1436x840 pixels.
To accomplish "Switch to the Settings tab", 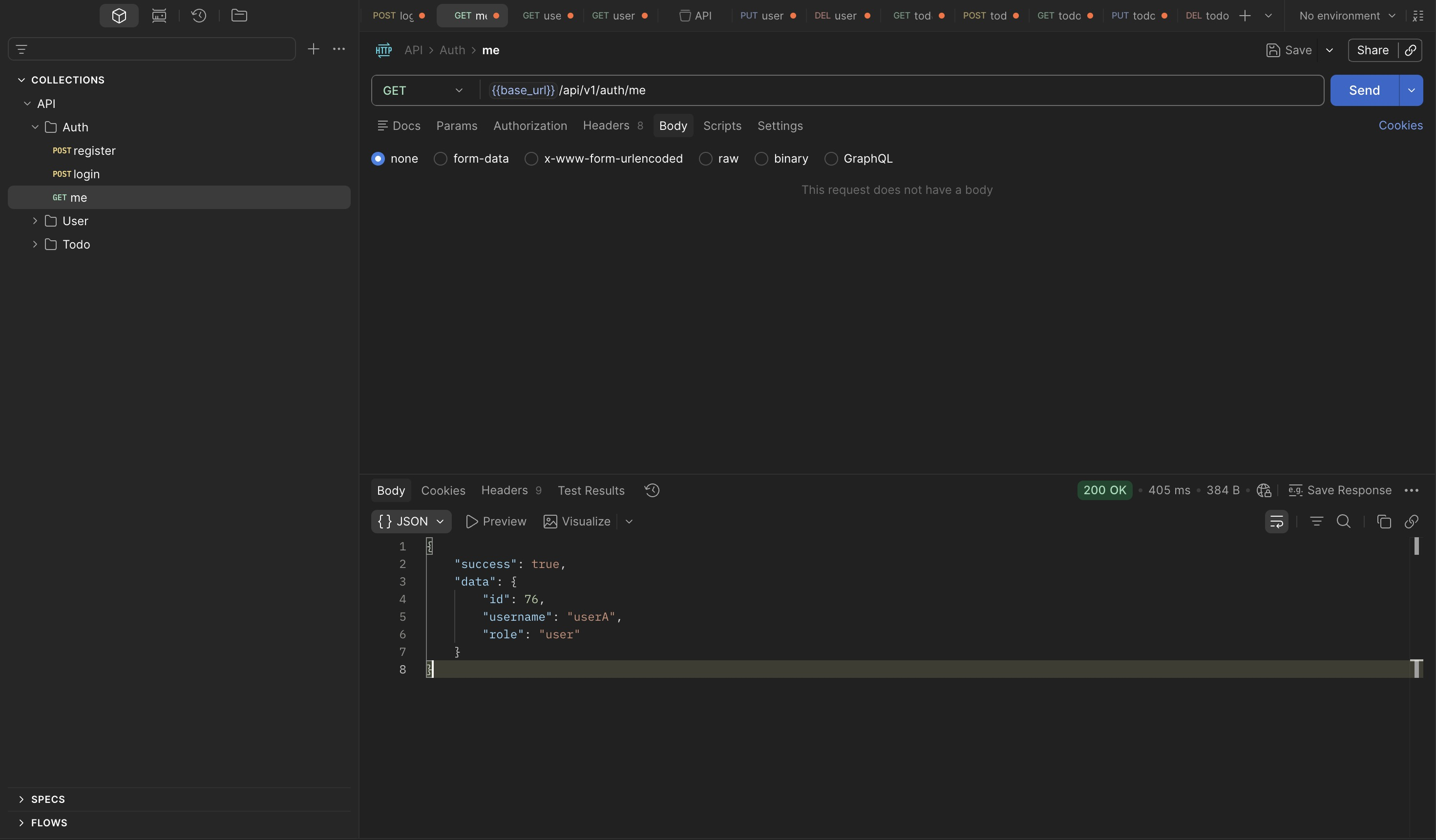I will pyautogui.click(x=780, y=126).
